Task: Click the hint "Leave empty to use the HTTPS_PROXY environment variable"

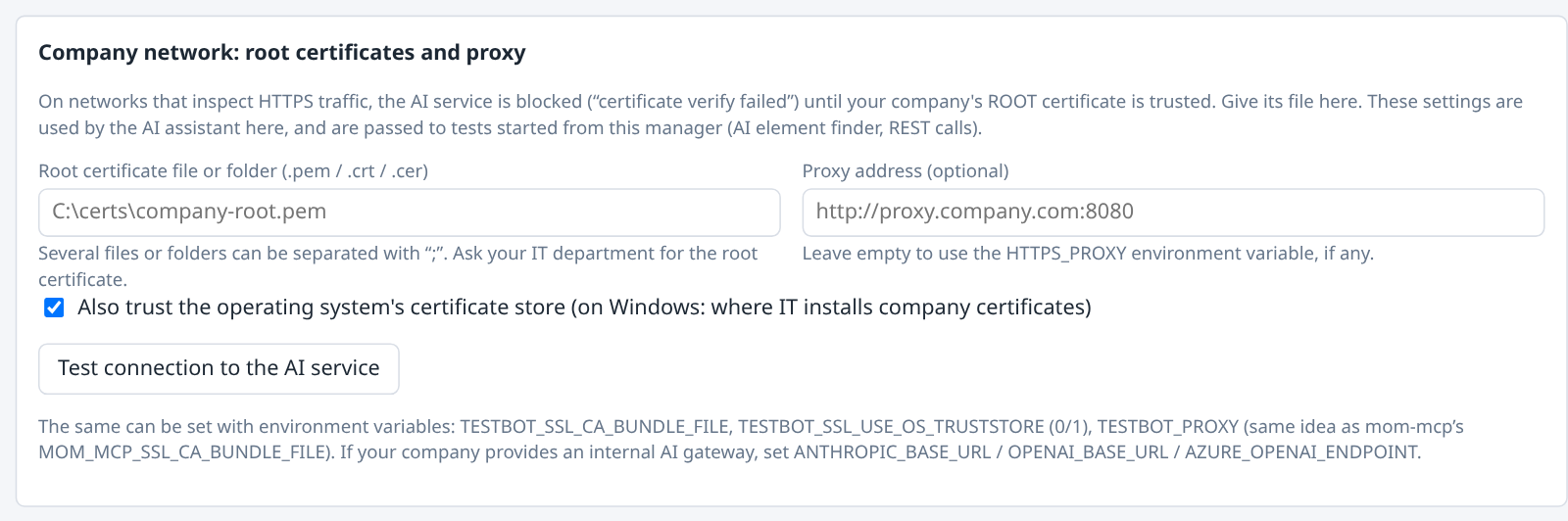Action: tap(1088, 254)
